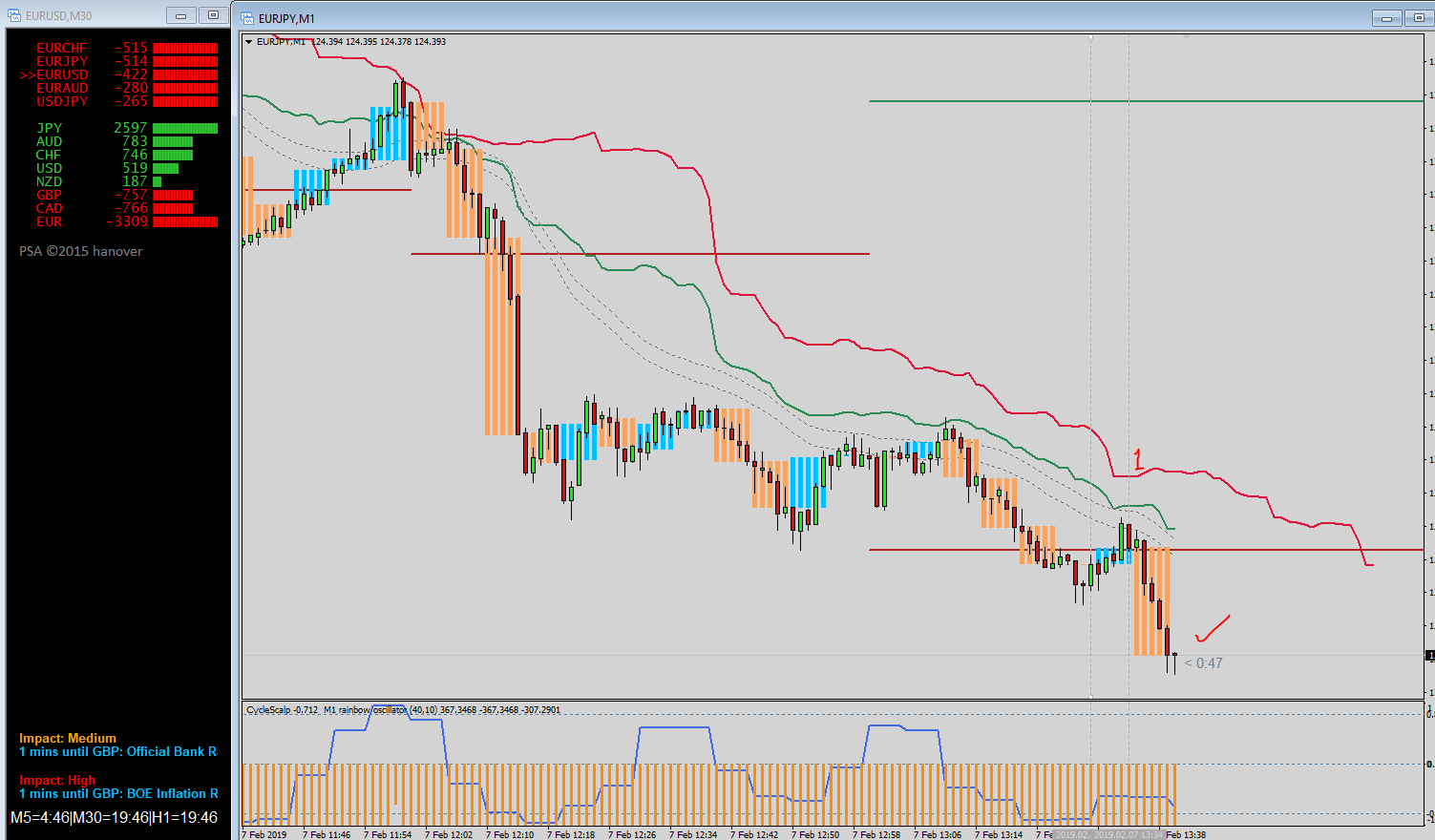Click the EURJPY,M1 window chart icon
This screenshot has width=1435, height=840.
point(248,18)
